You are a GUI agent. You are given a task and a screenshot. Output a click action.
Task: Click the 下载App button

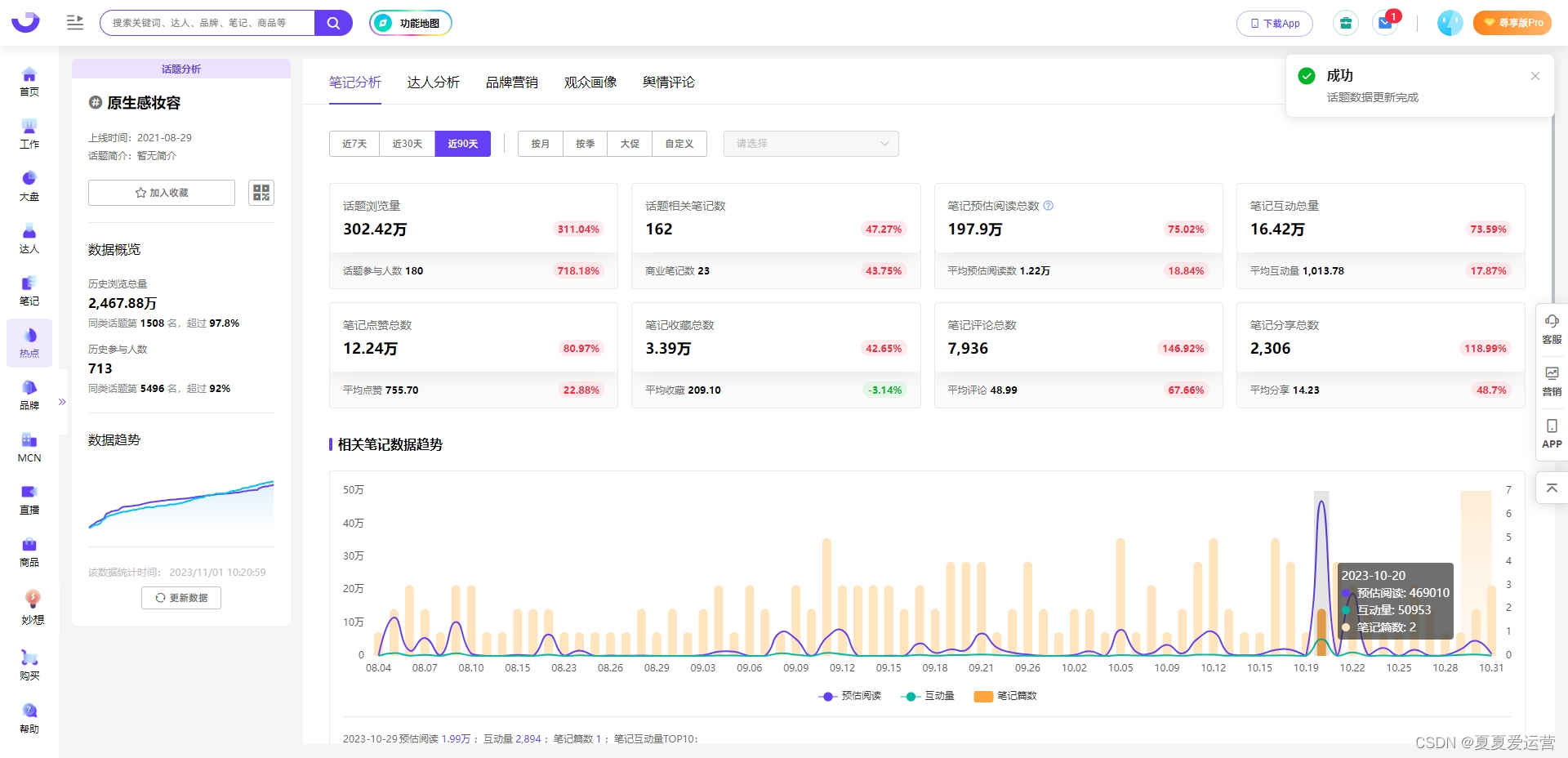[1275, 24]
